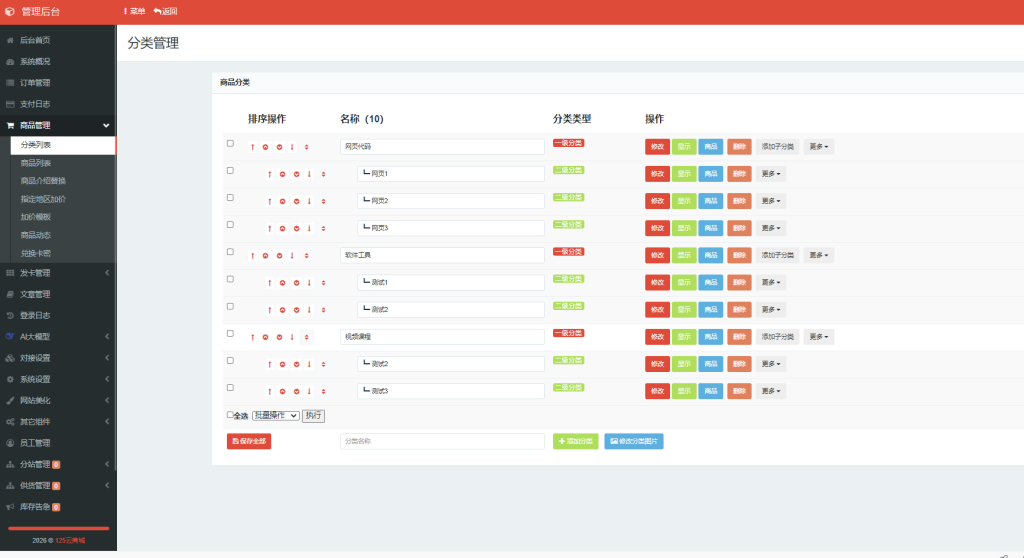
Task: Click the move-down arrow for 软件工具 row
Action: pyautogui.click(x=292, y=256)
